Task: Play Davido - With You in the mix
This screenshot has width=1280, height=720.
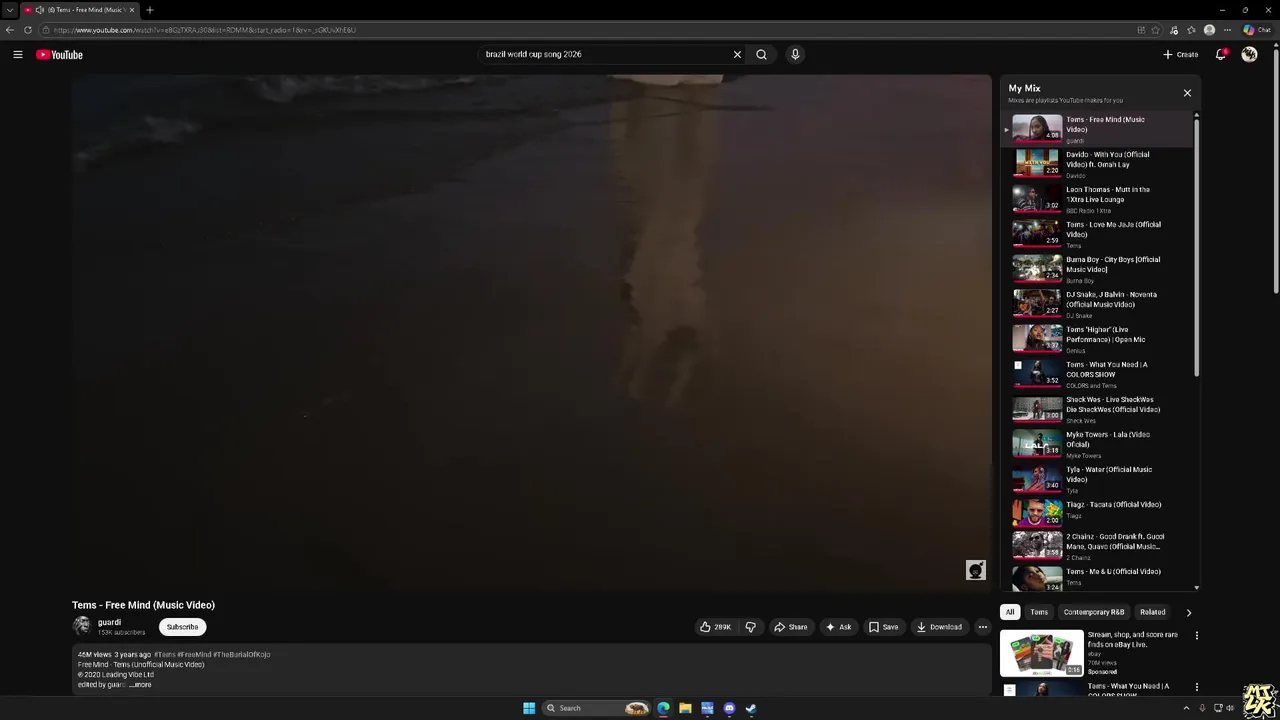Action: pyautogui.click(x=1098, y=164)
